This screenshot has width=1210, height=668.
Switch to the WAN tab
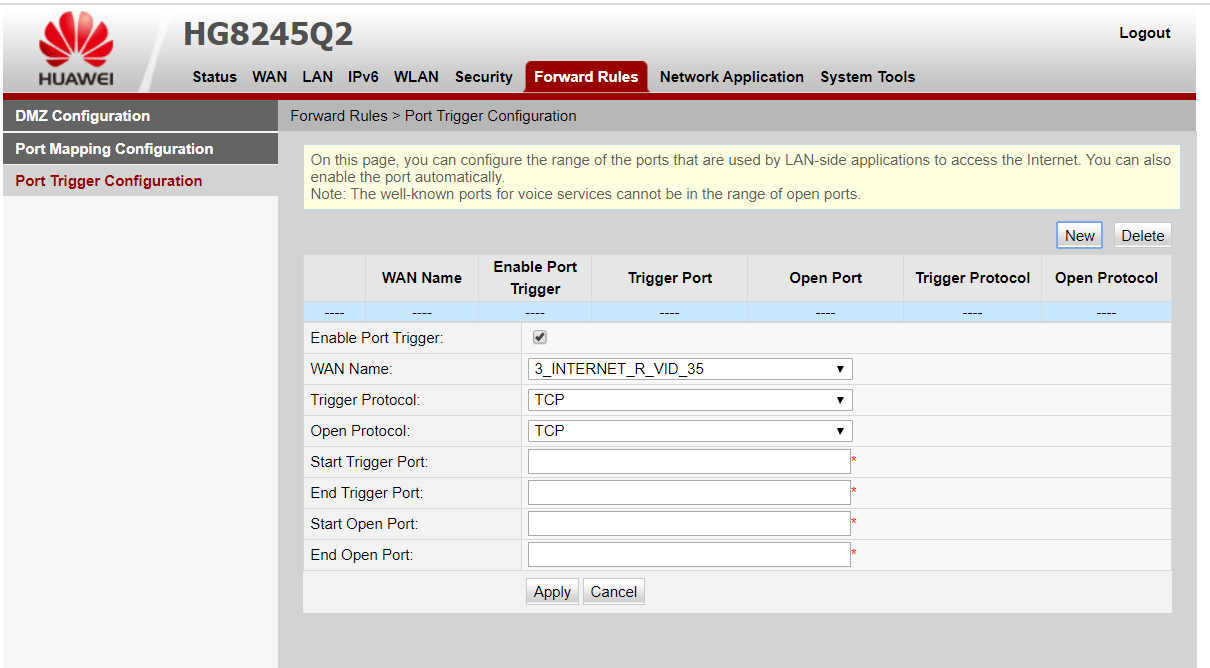click(x=269, y=77)
